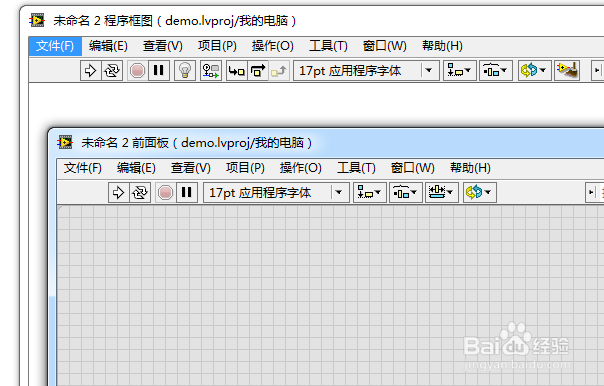Click Abort Execution in front panel toolbar
The image size is (604, 386).
(x=165, y=192)
